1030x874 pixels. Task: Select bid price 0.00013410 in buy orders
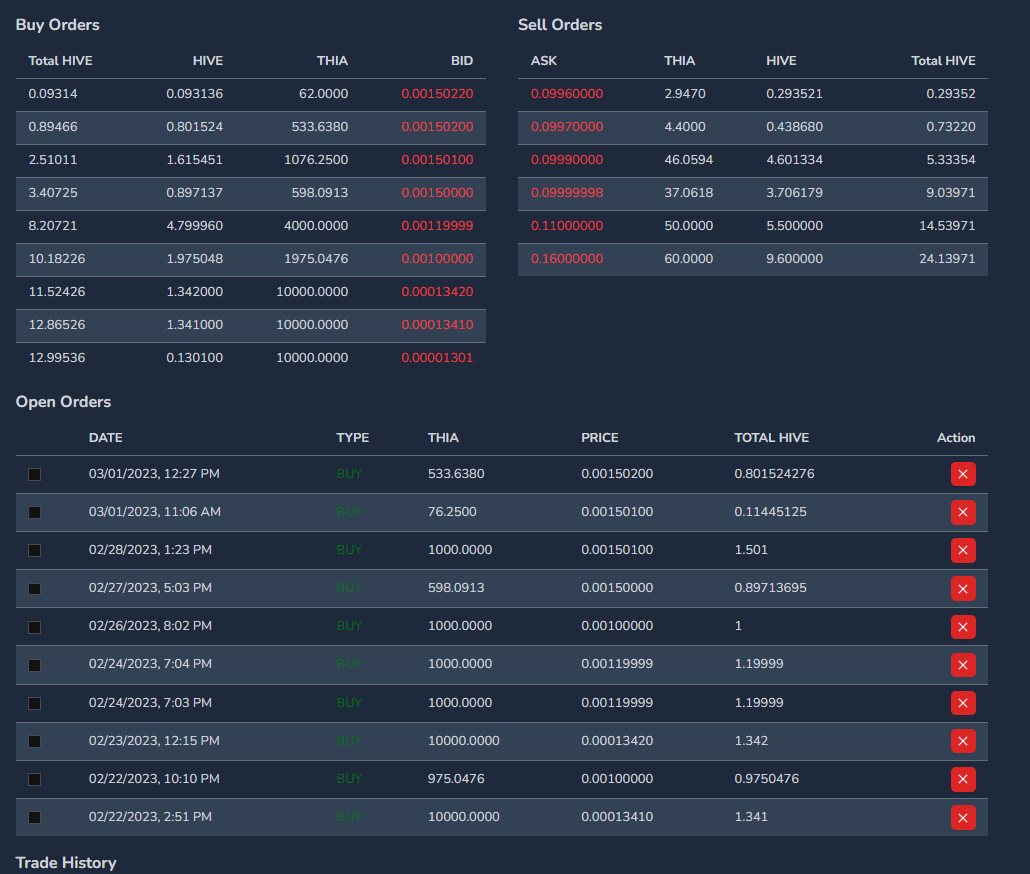pyautogui.click(x=437, y=324)
